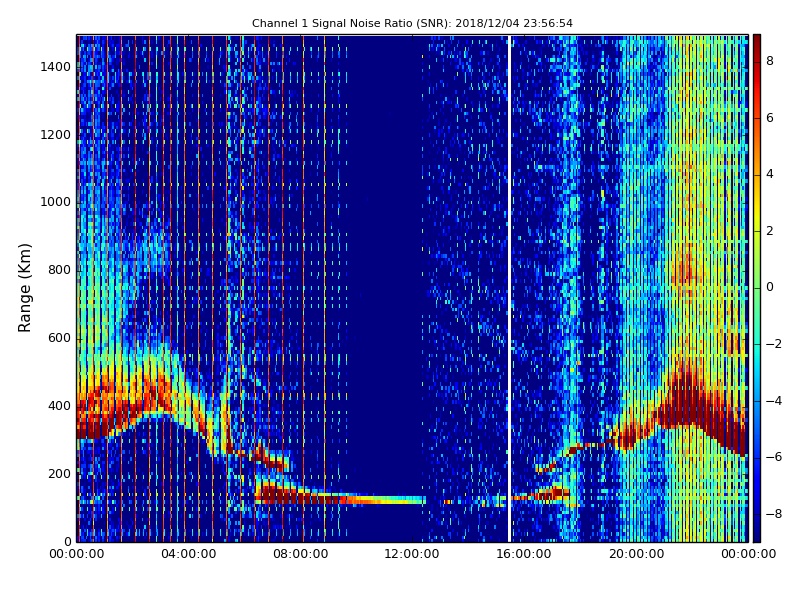Screen dimensions: 800x600
Task: Click the 400 range tick label
Action: pos(59,406)
